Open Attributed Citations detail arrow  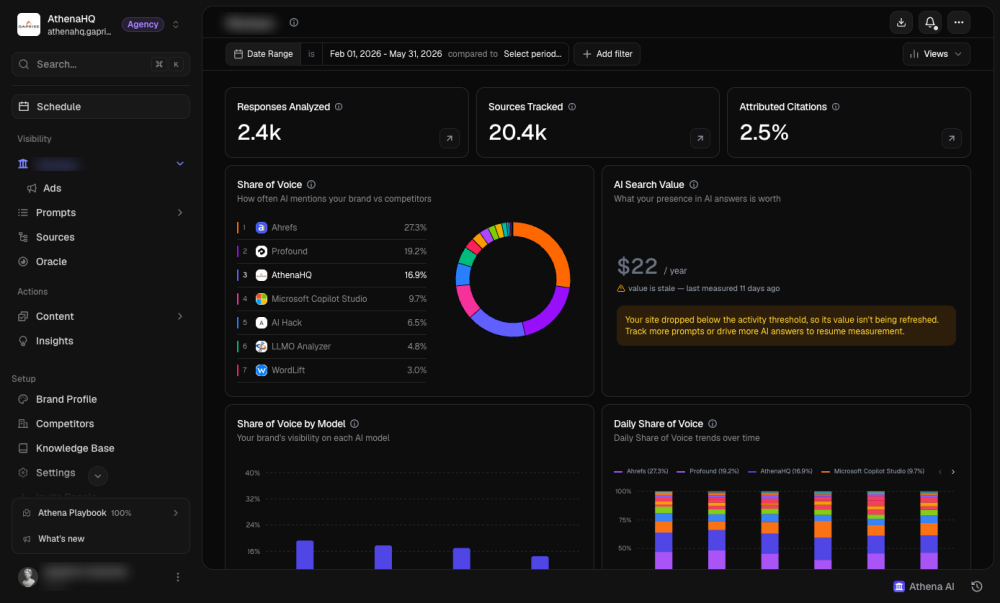(952, 138)
